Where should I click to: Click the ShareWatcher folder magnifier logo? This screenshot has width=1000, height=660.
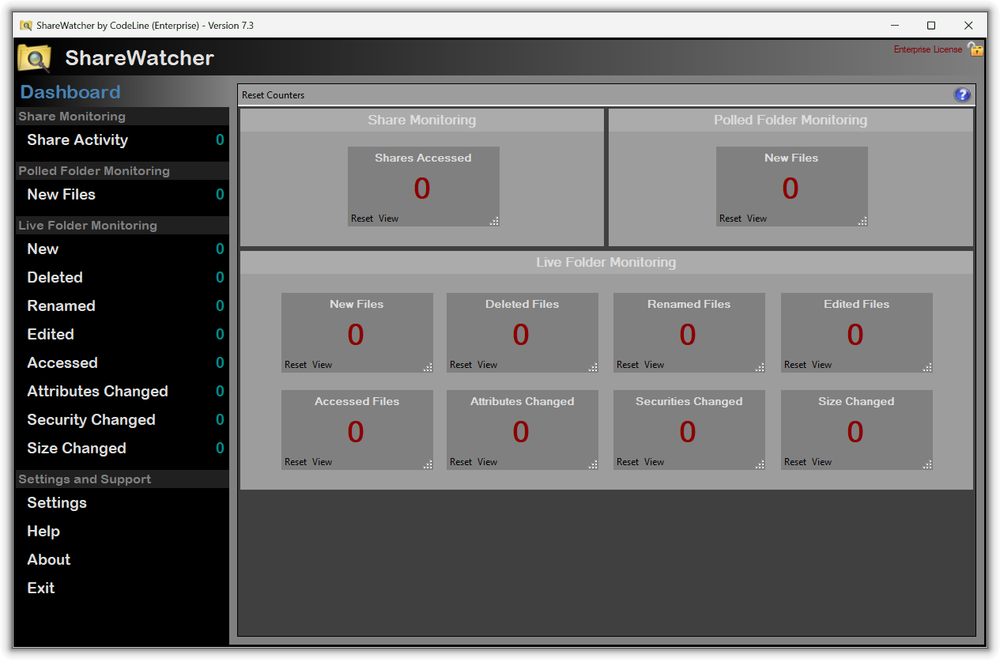[x=34, y=58]
